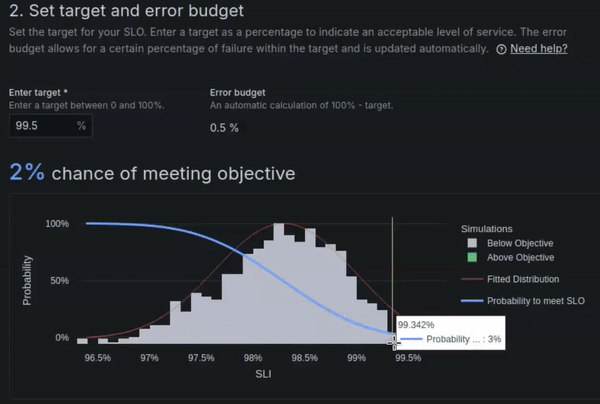Toggle the Above Objective green legend swatch
The width and height of the screenshot is (600, 404).
click(x=472, y=257)
